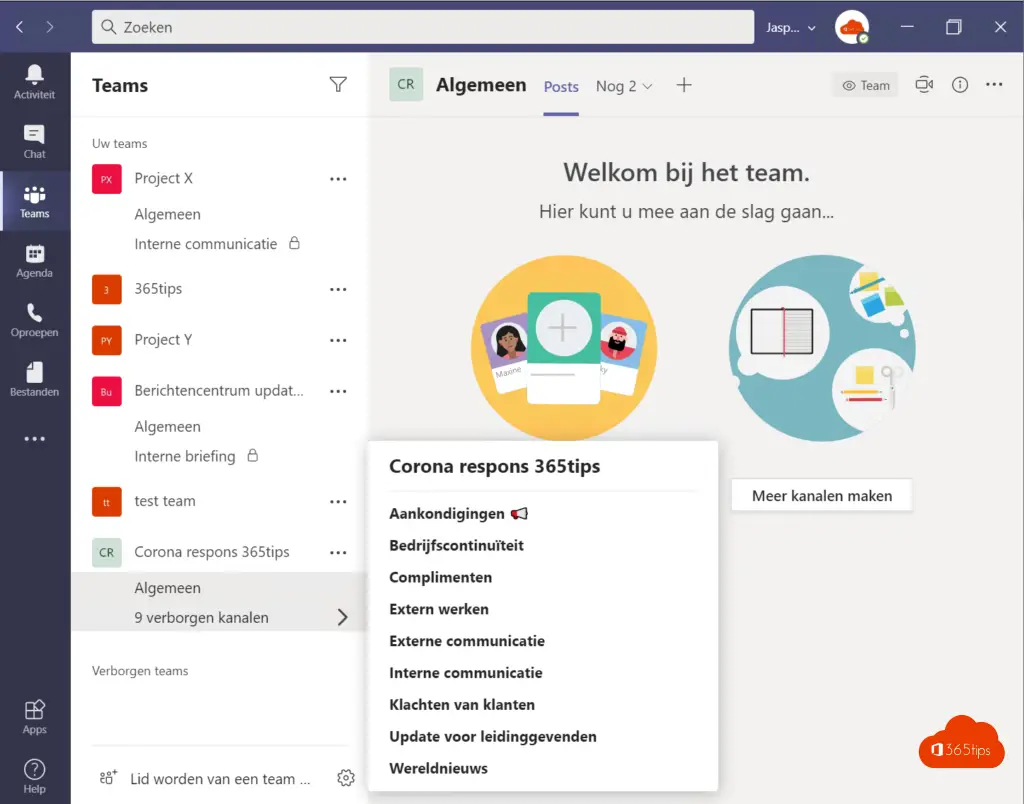Click the PY team avatar

106,340
